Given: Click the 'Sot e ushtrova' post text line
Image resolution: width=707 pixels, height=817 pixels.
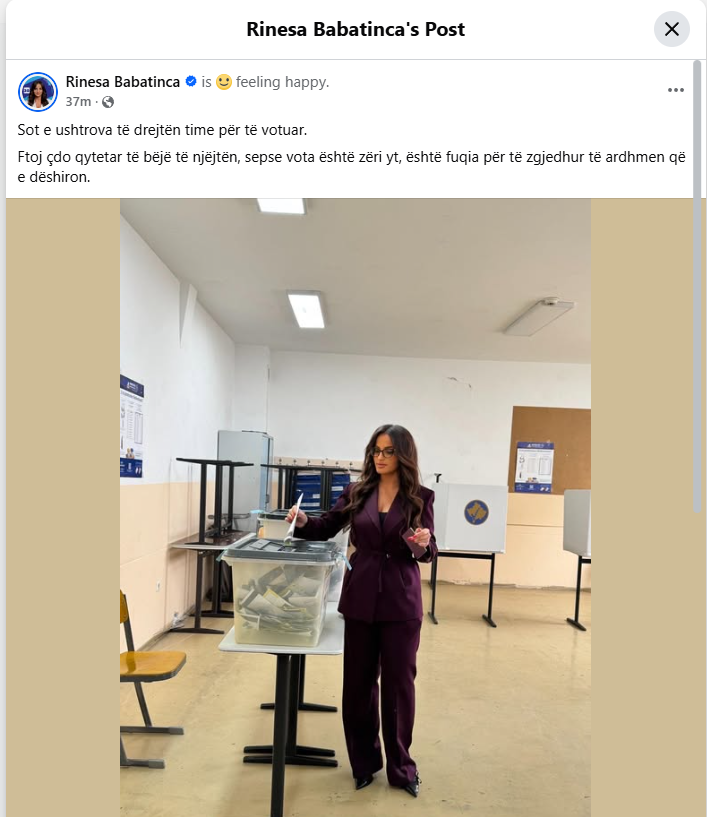Looking at the screenshot, I should click(162, 130).
